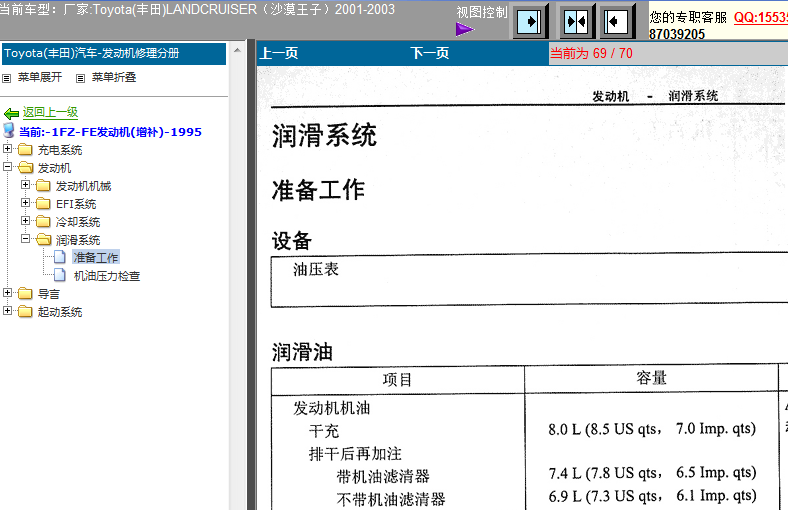Viewport: 788px width, 510px height.
Task: Expand the 起动系统 tree node
Action: pyautogui.click(x=8, y=311)
